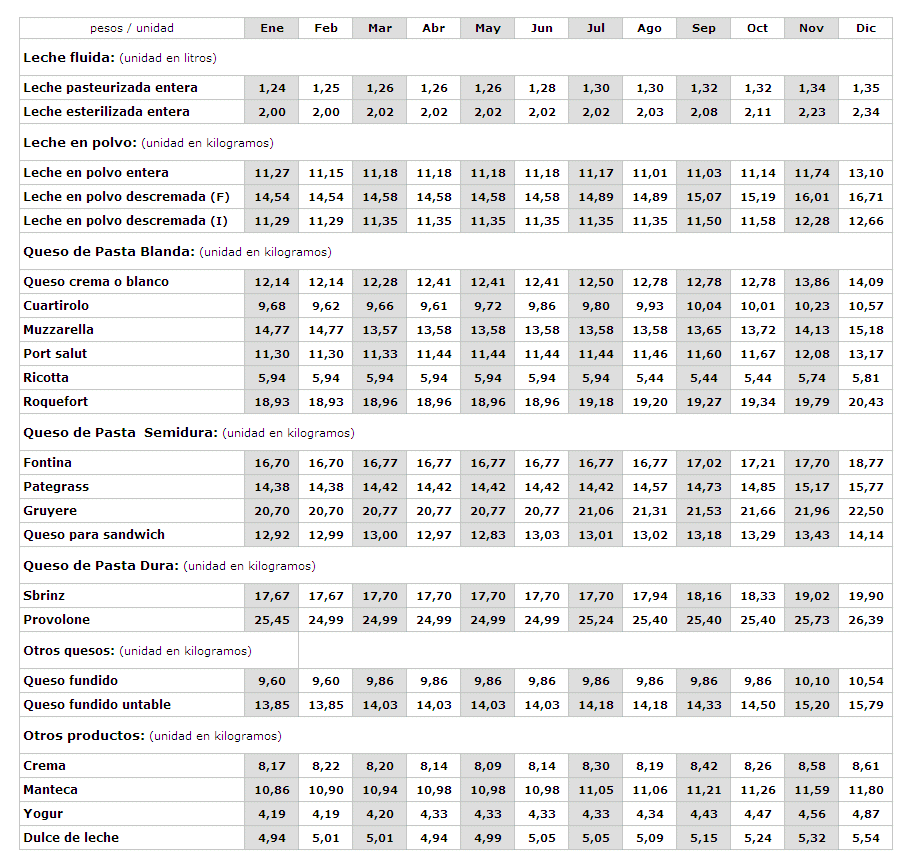Screen dimensions: 912x867
Task: Click Roquefort Dic value 20,43
Action: 865,401
